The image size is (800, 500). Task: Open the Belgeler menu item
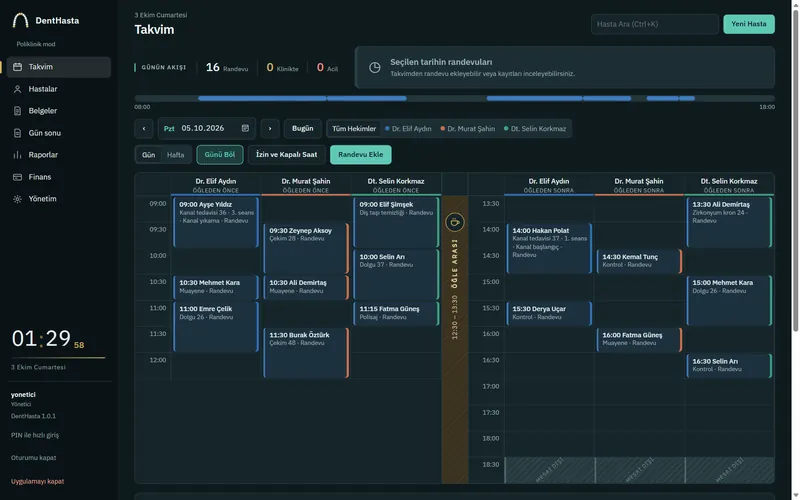59,111
